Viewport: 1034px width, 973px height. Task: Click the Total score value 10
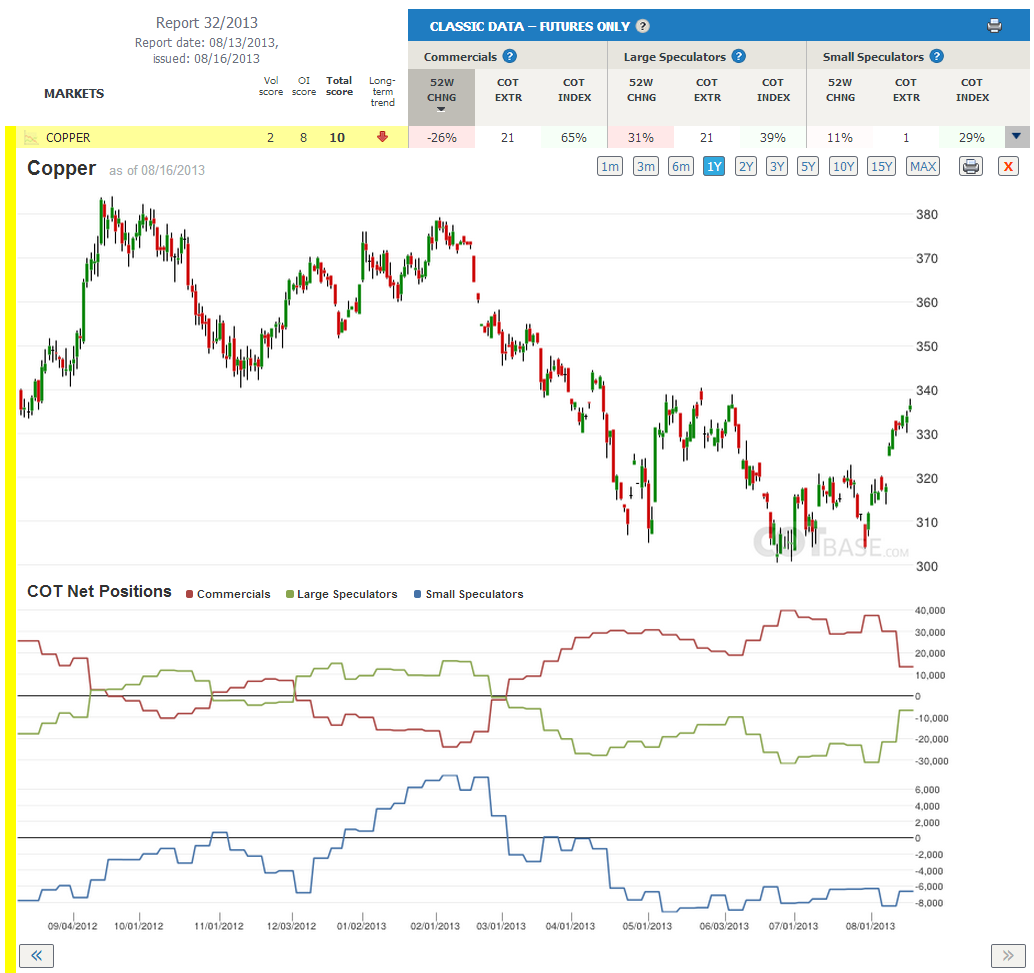tap(337, 137)
